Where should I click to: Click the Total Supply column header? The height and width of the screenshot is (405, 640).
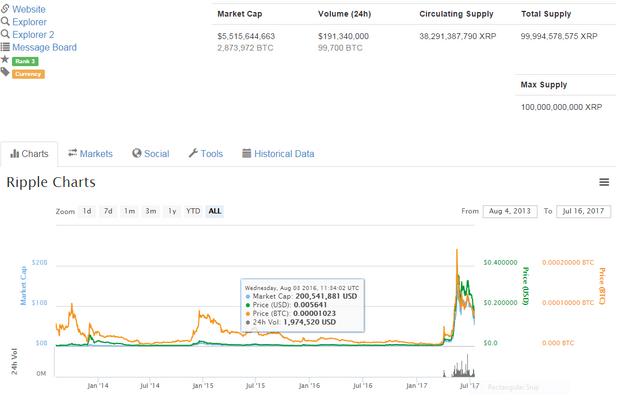[546, 14]
